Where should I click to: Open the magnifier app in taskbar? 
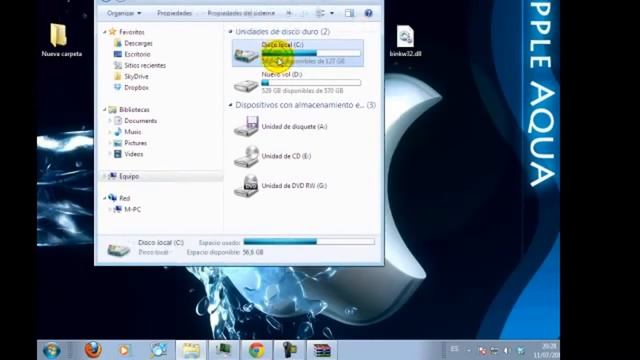158,350
